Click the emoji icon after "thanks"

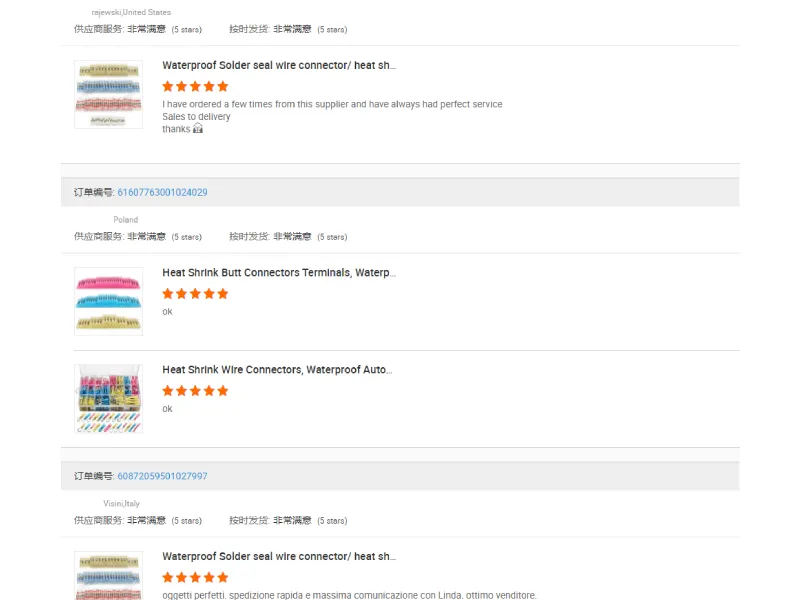click(x=197, y=129)
